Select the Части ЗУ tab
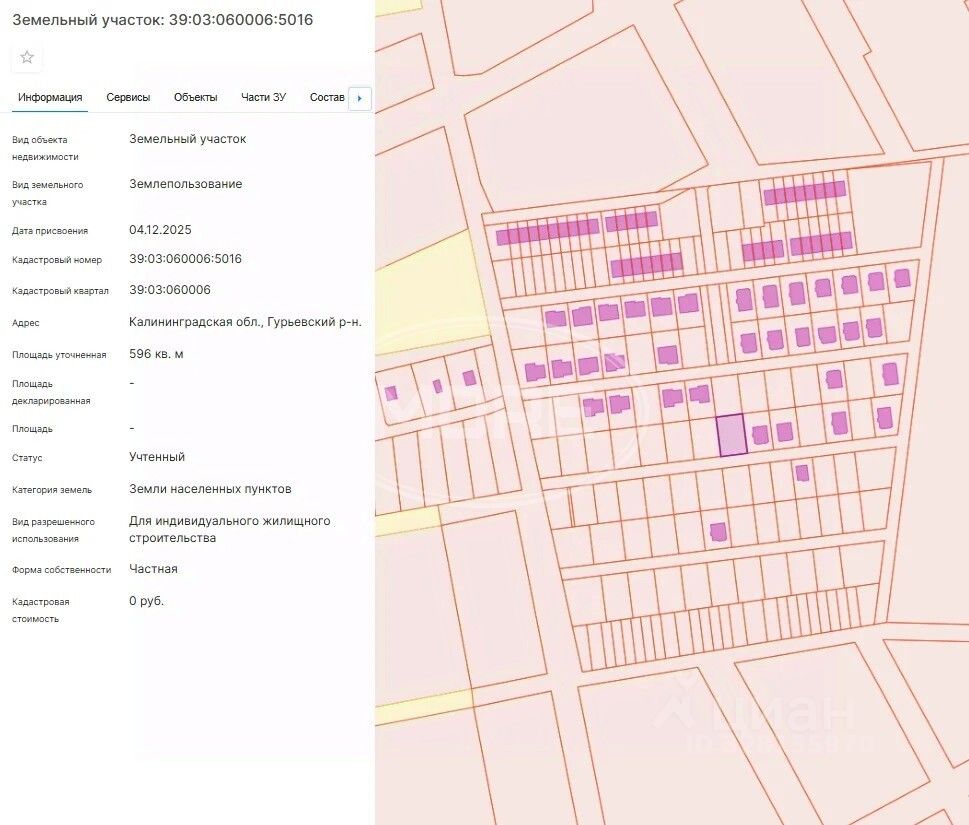 pos(263,98)
